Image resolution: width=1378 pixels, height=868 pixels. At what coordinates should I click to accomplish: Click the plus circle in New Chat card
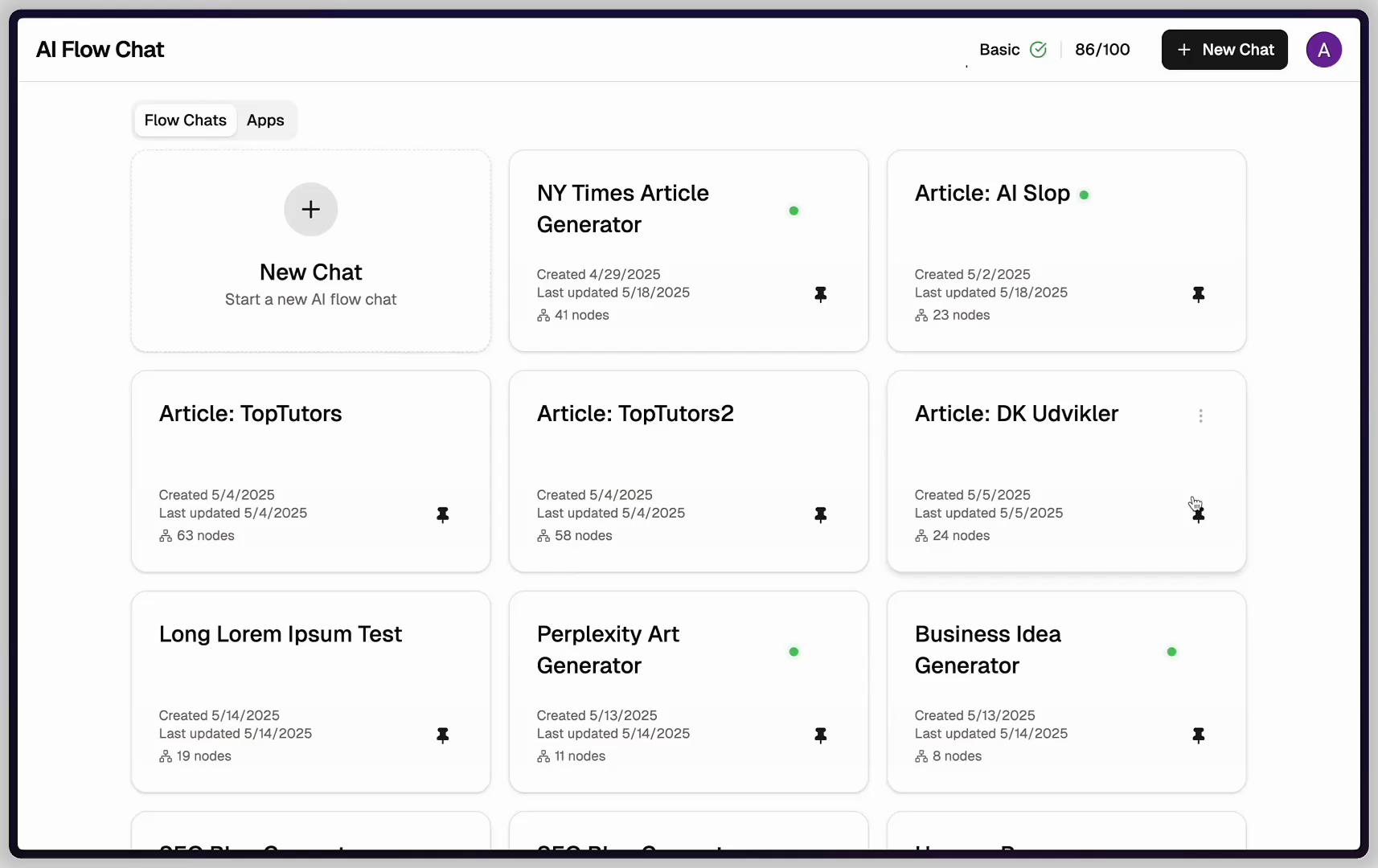[310, 210]
